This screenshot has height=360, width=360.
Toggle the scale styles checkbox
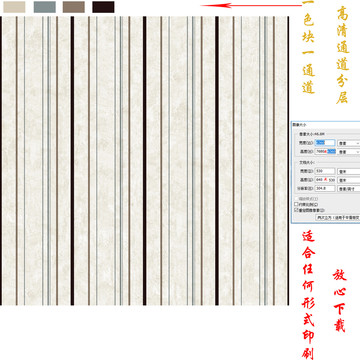coord(296,199)
